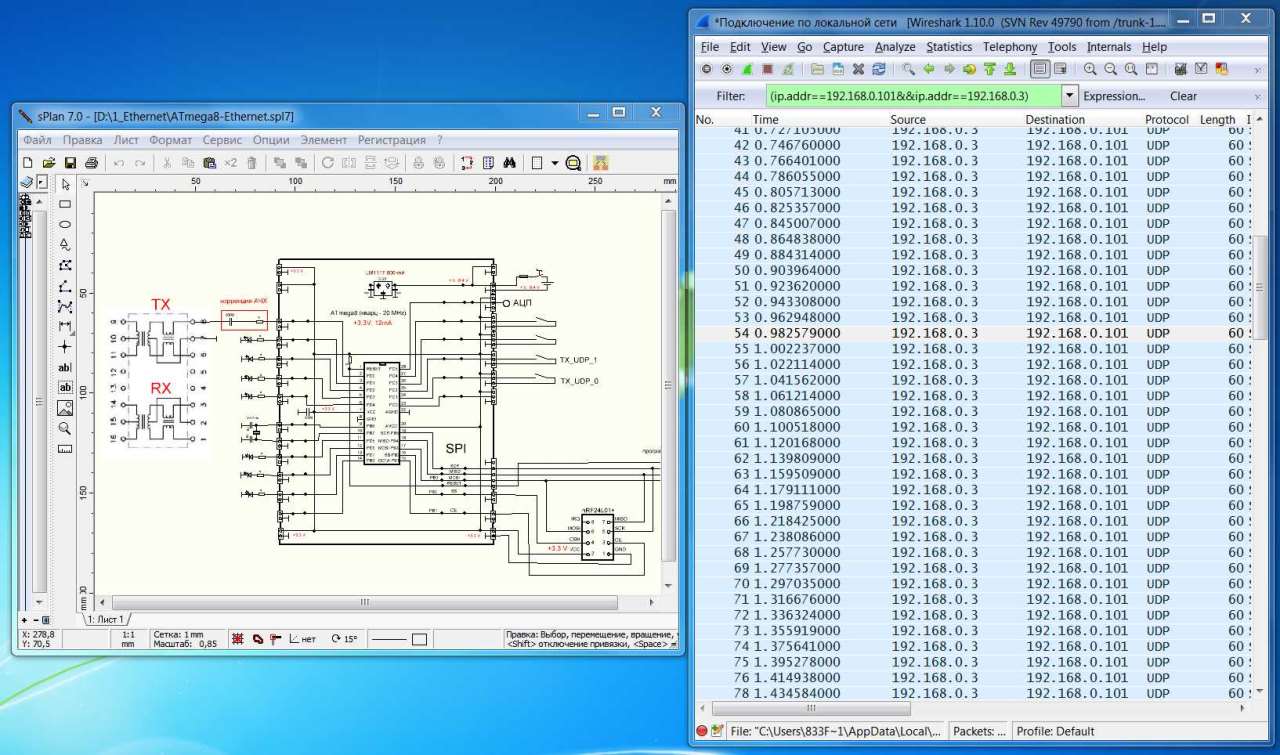
Task: Save the schematic with the floppy icon
Action: point(70,162)
